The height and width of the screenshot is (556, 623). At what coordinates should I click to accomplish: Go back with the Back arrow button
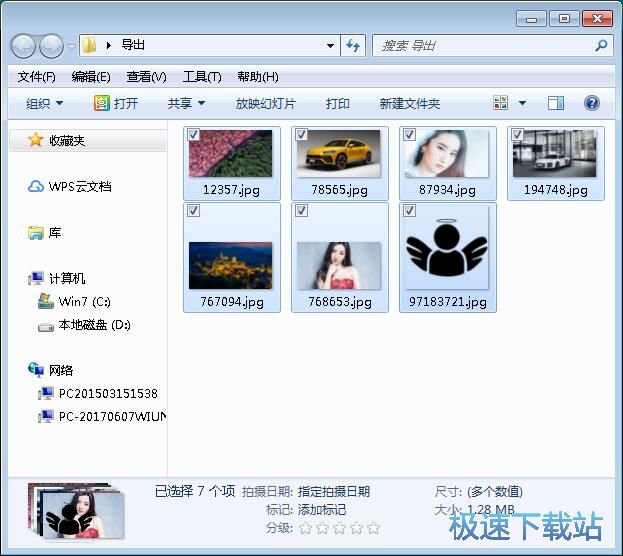(x=23, y=46)
